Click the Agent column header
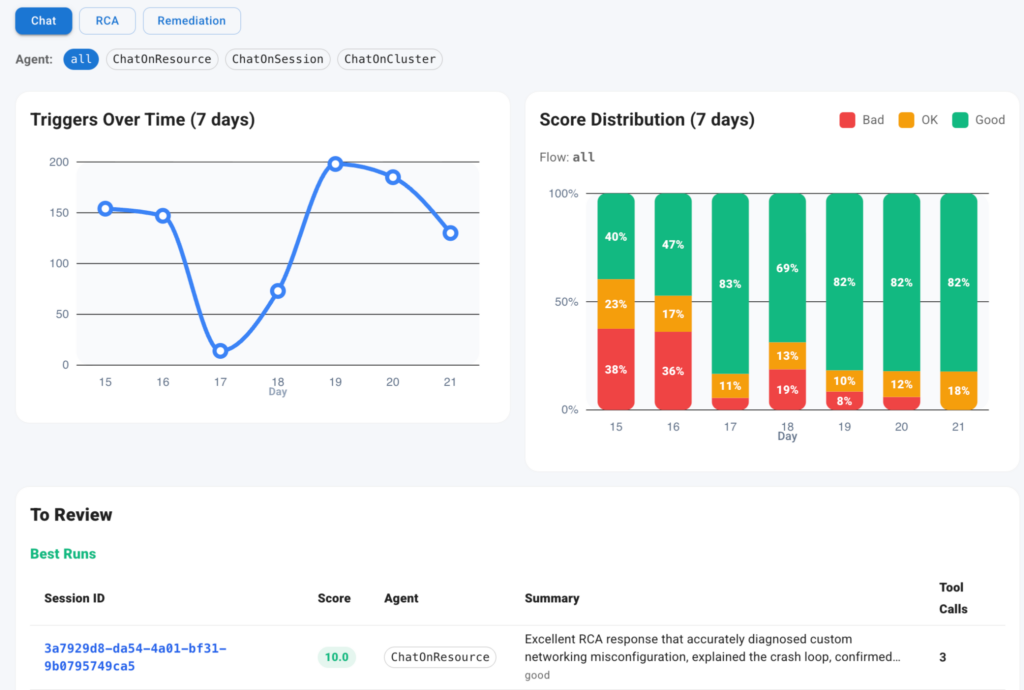This screenshot has width=1024, height=690. pyautogui.click(x=401, y=599)
